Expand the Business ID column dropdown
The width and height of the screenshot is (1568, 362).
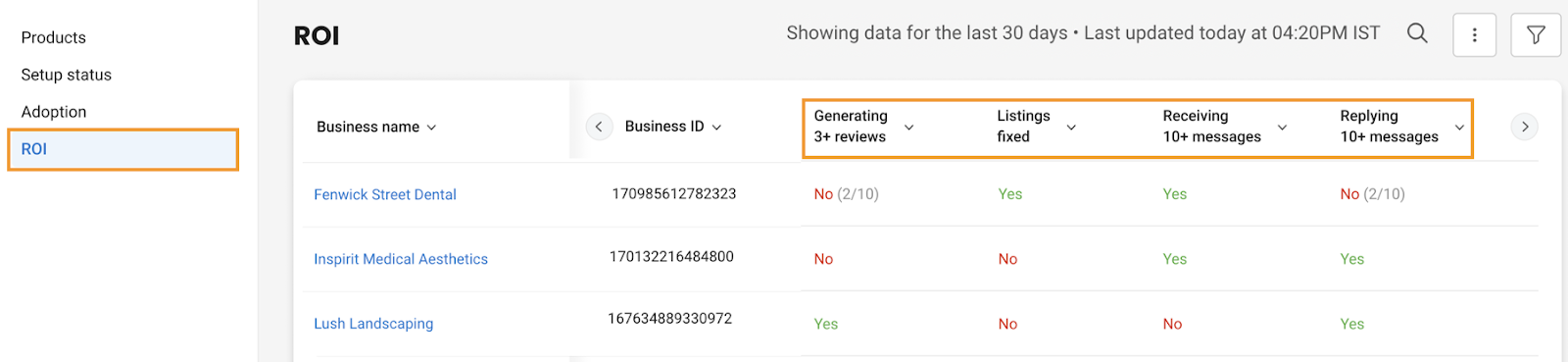click(716, 128)
